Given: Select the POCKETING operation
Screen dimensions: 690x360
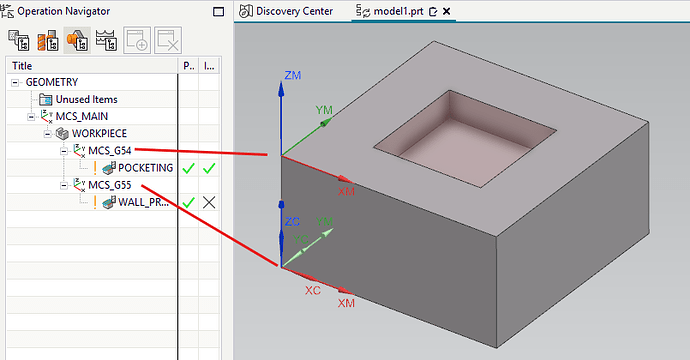Looking at the screenshot, I should (x=146, y=168).
